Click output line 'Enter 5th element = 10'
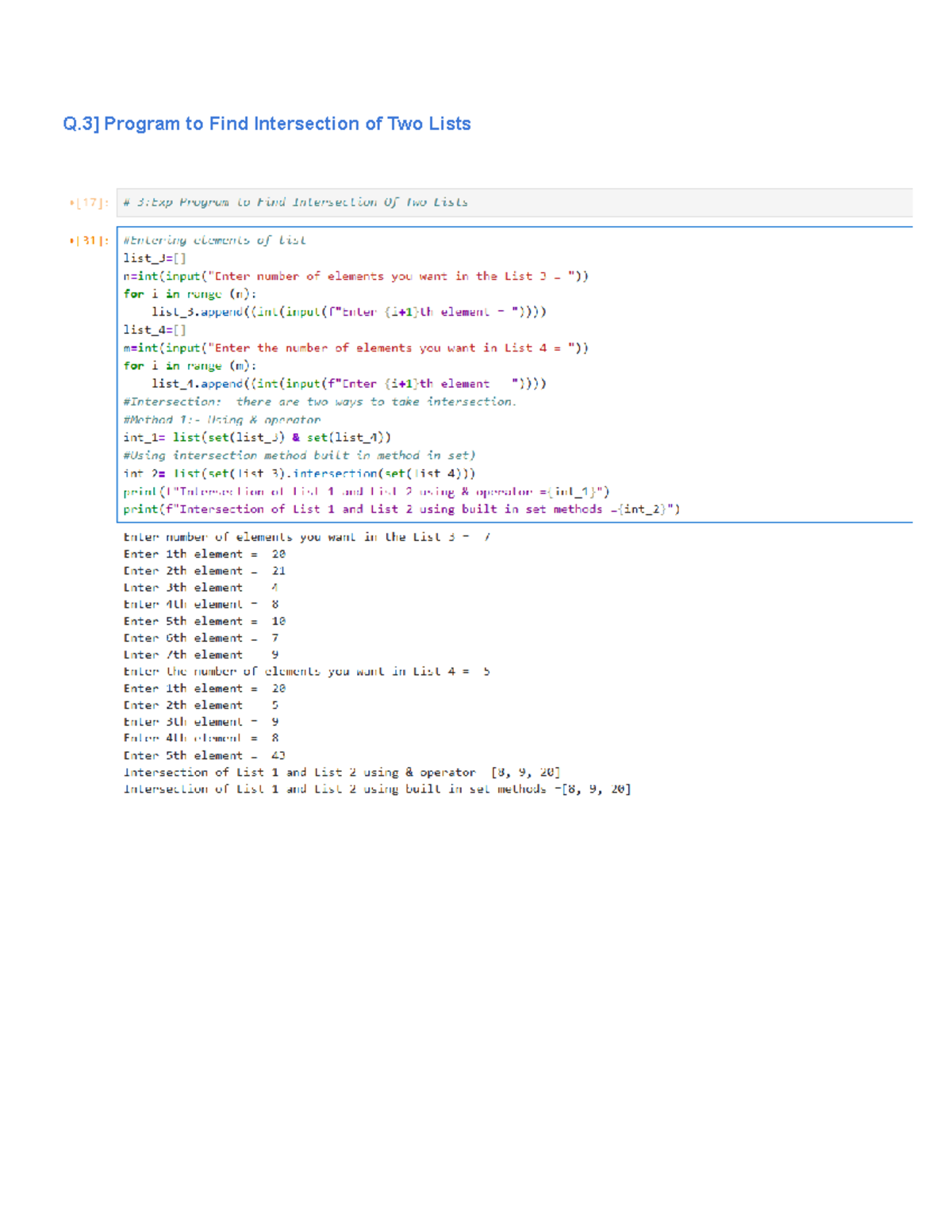The height and width of the screenshot is (1232, 952). tap(204, 622)
